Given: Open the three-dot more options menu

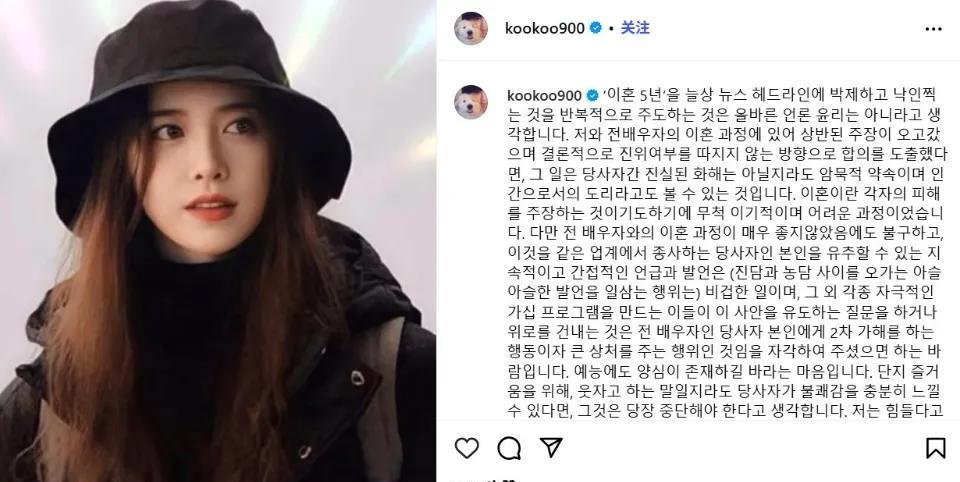Looking at the screenshot, I should [934, 29].
